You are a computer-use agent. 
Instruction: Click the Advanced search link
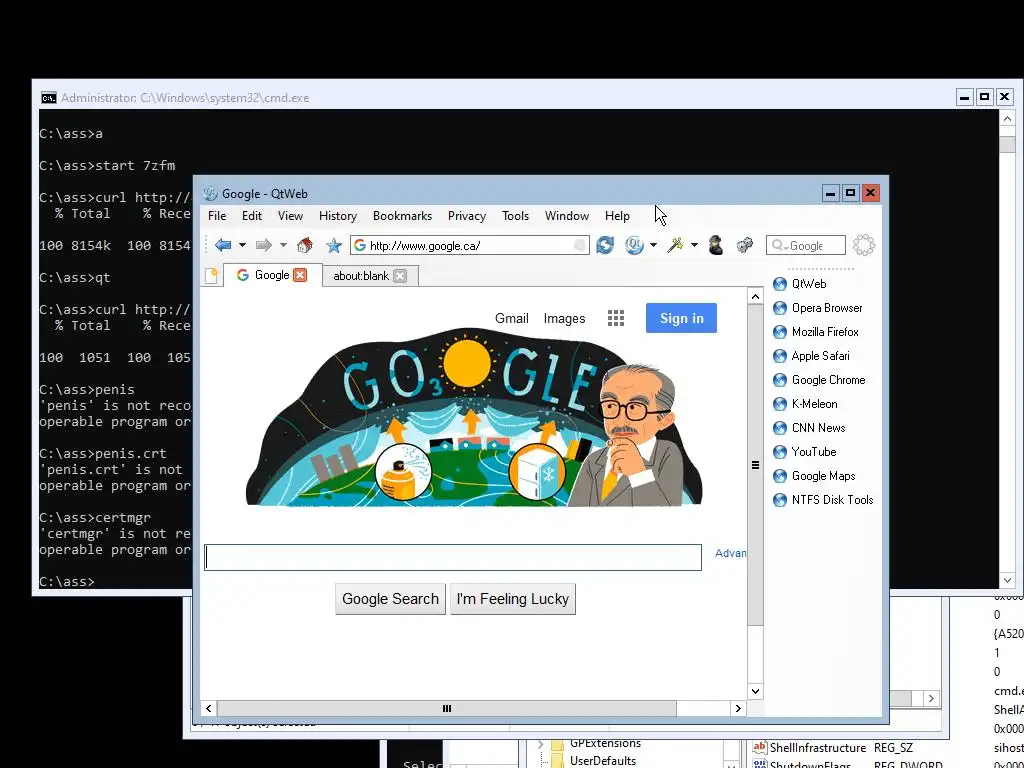click(730, 553)
